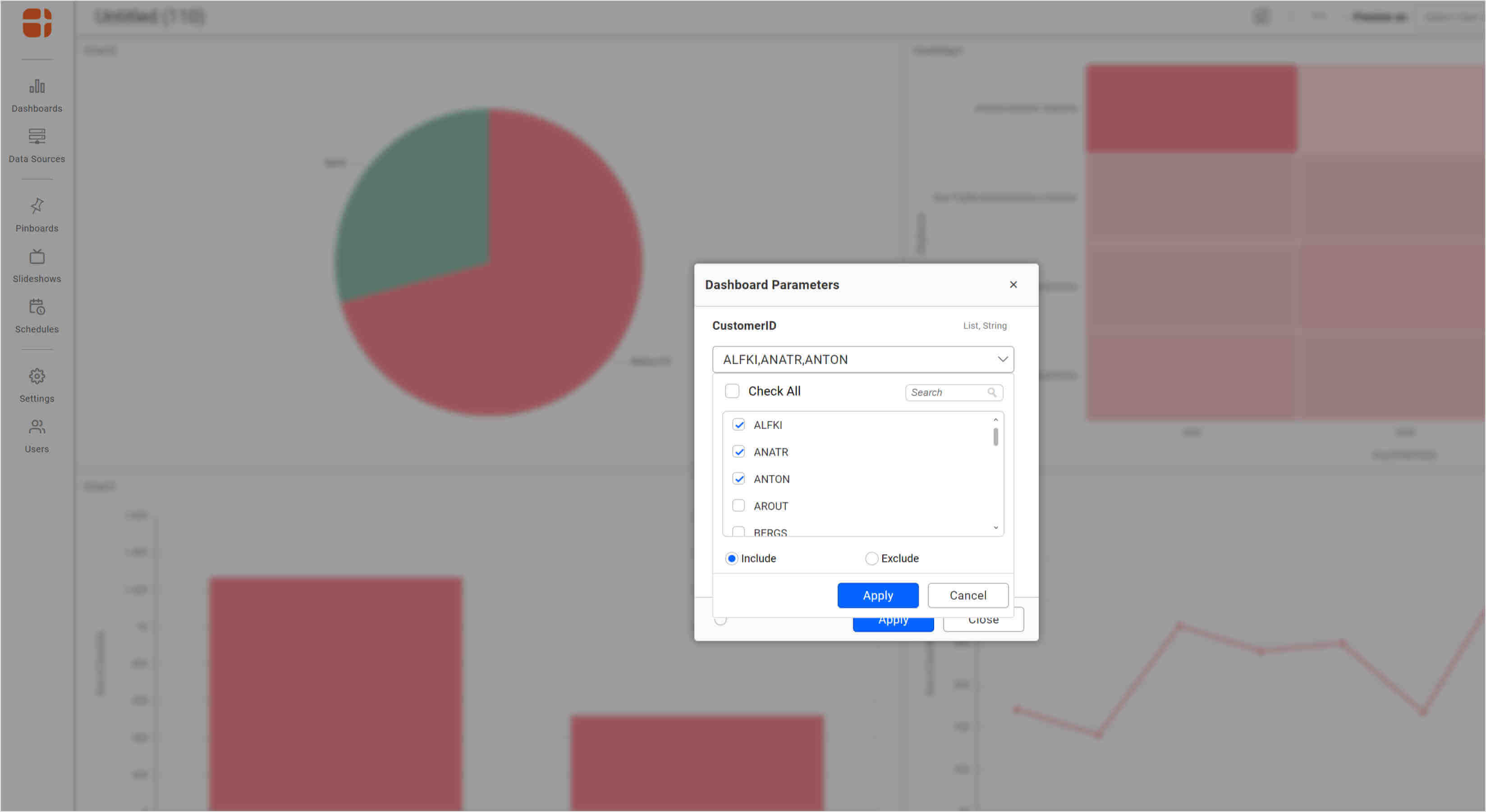The width and height of the screenshot is (1486, 812).
Task: Uncheck the ALFKI customer entry
Action: tap(739, 424)
